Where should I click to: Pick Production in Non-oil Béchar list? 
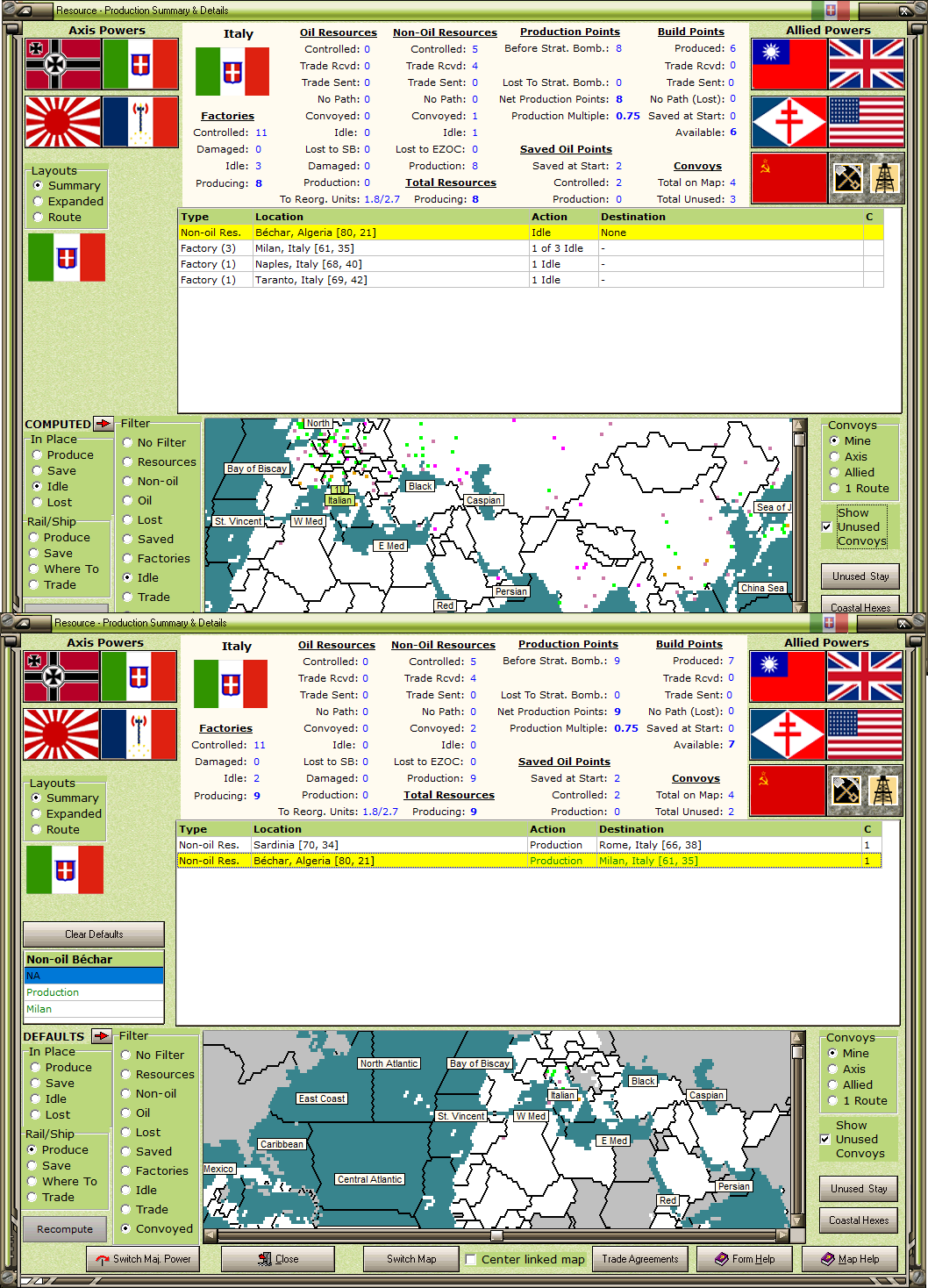[x=94, y=992]
